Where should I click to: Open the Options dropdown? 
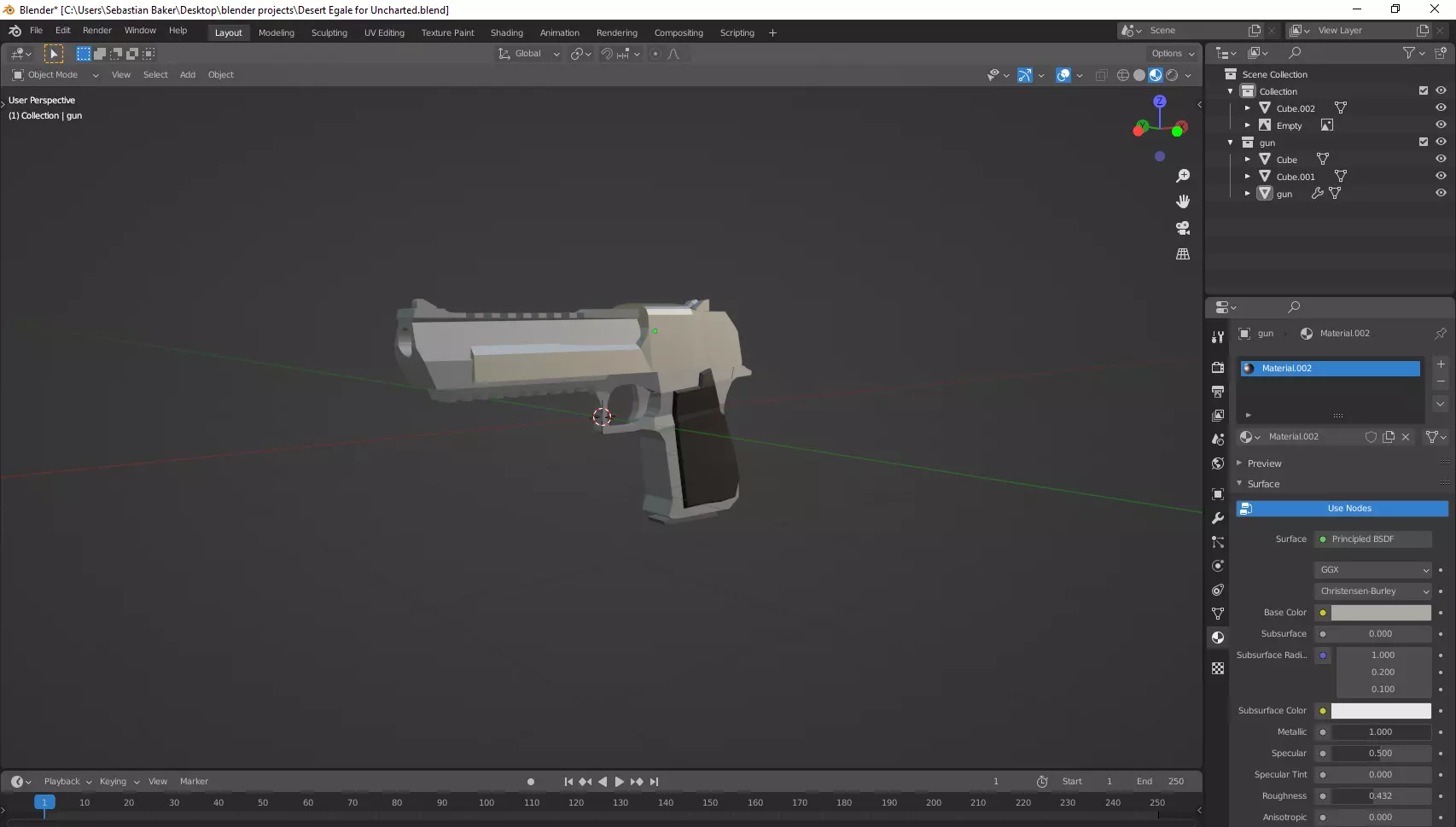coord(1173,54)
